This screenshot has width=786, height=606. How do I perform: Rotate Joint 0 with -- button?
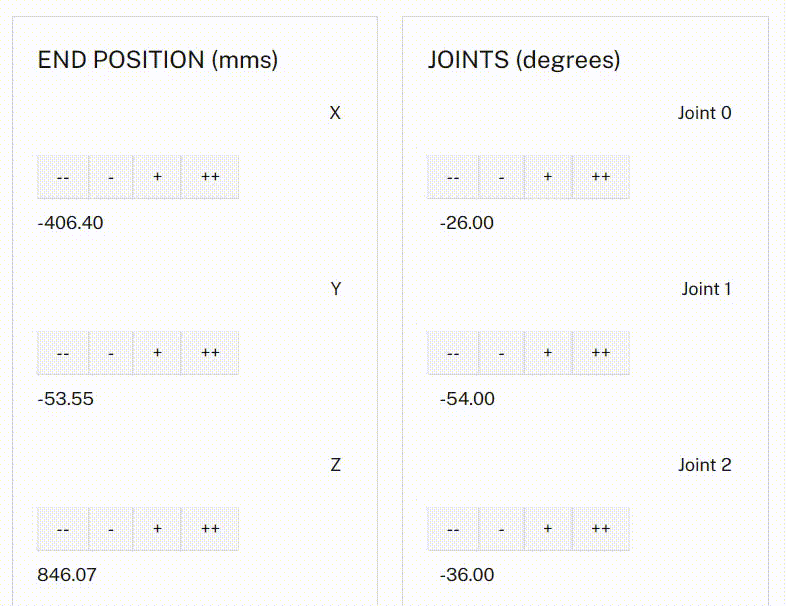pyautogui.click(x=453, y=177)
